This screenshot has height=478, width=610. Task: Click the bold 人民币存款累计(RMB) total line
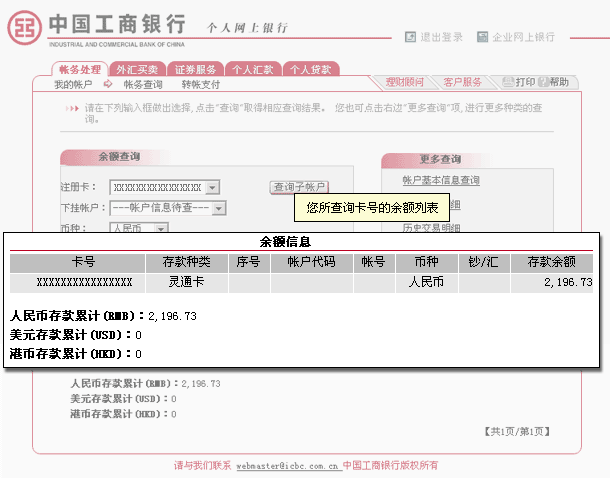[103, 316]
